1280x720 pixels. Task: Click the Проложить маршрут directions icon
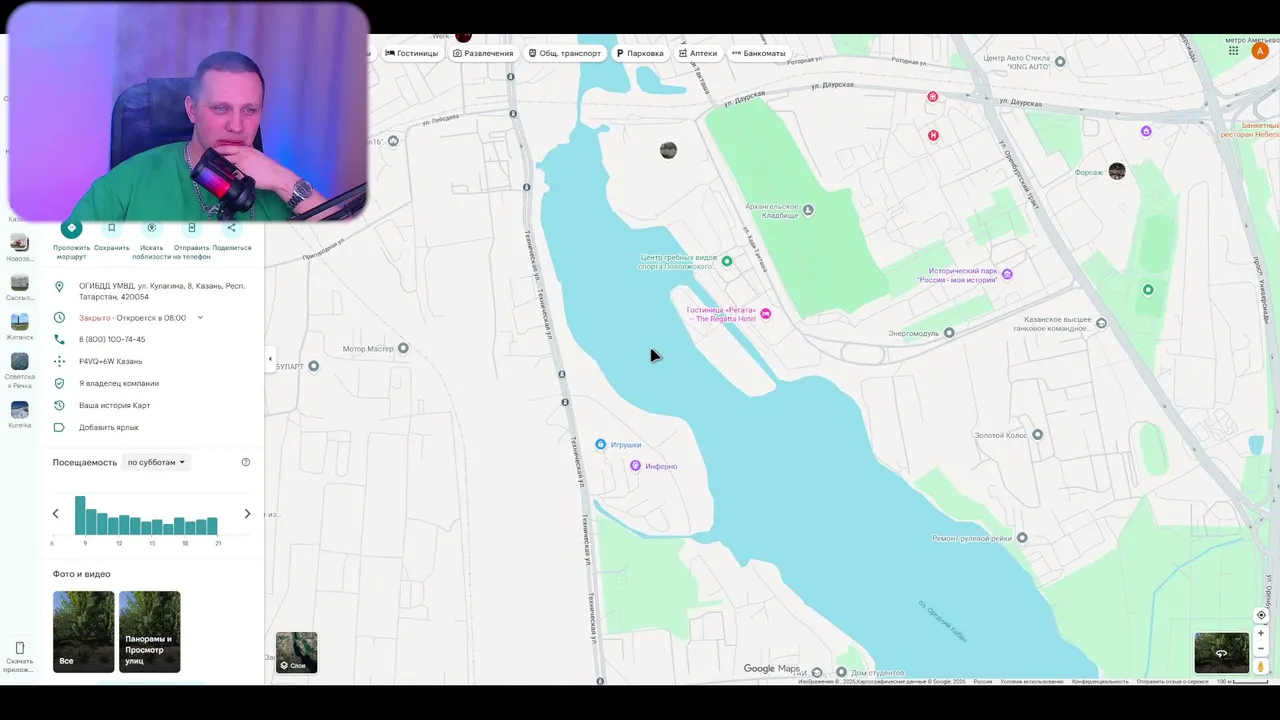(x=71, y=228)
